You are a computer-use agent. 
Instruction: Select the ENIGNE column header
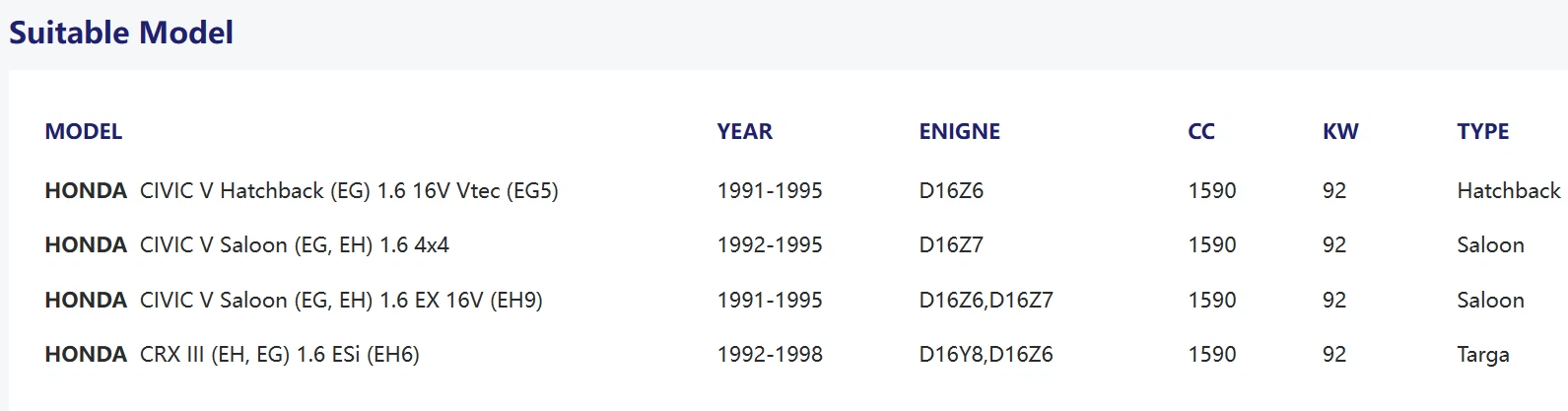(960, 131)
